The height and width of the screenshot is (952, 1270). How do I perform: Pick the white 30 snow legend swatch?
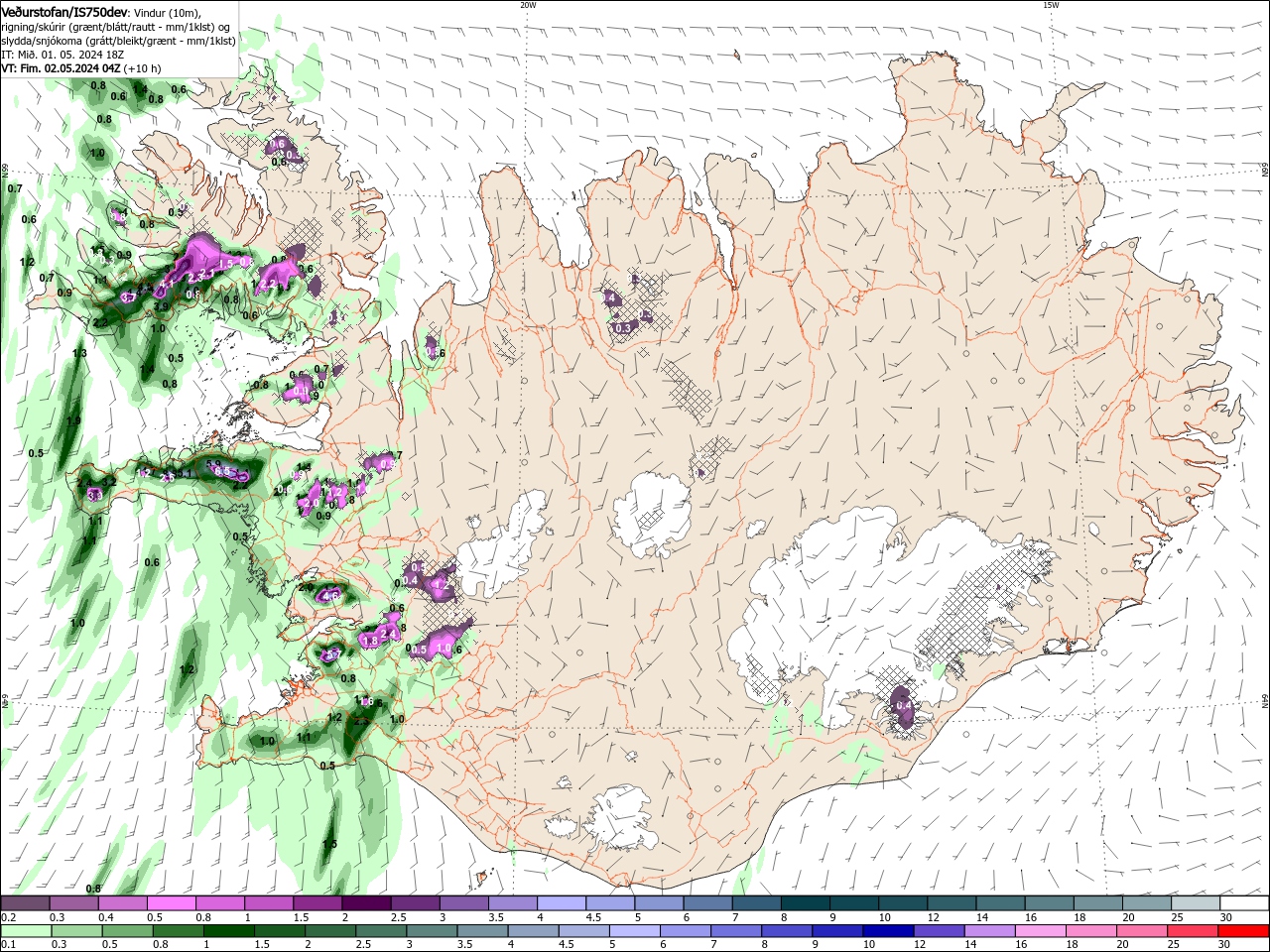1243,903
